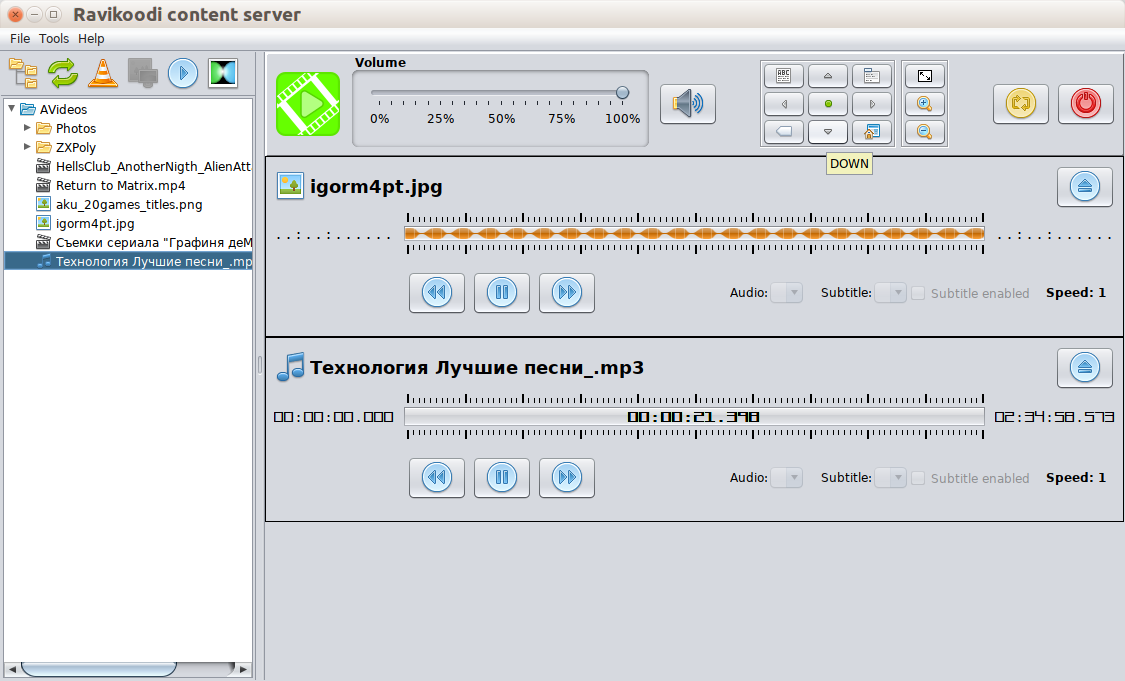Image resolution: width=1125 pixels, height=681 pixels.
Task: Open the Tools menu
Action: coord(54,39)
